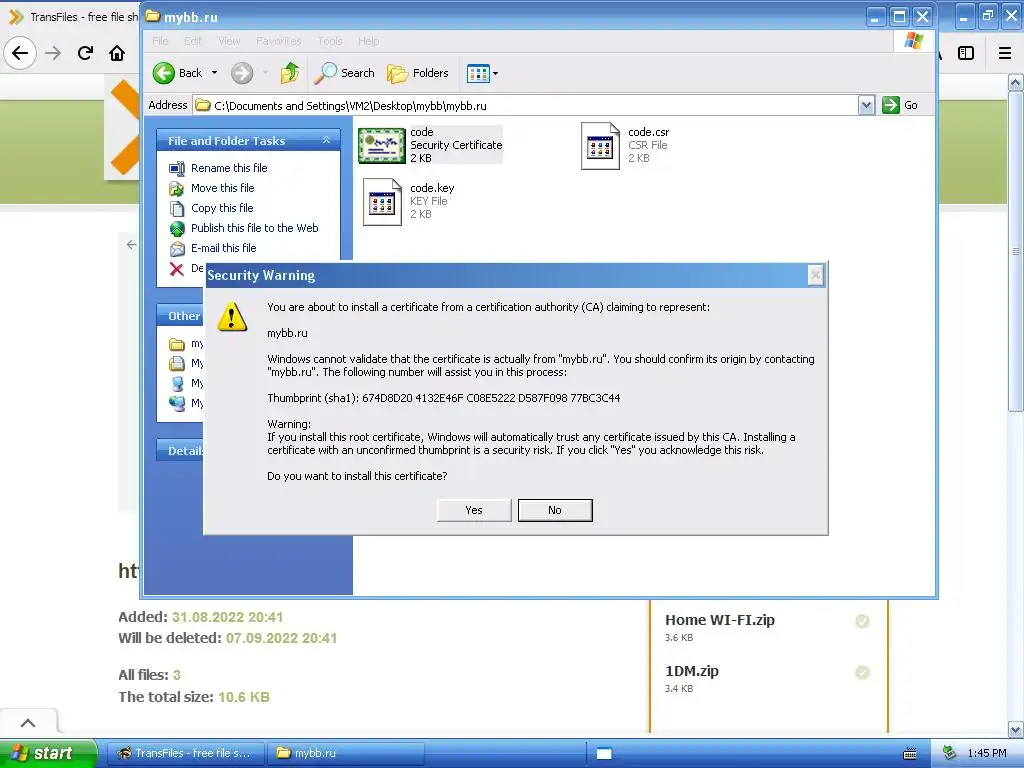The width and height of the screenshot is (1024, 768).
Task: Click the Other Places panel header
Action: [x=181, y=315]
